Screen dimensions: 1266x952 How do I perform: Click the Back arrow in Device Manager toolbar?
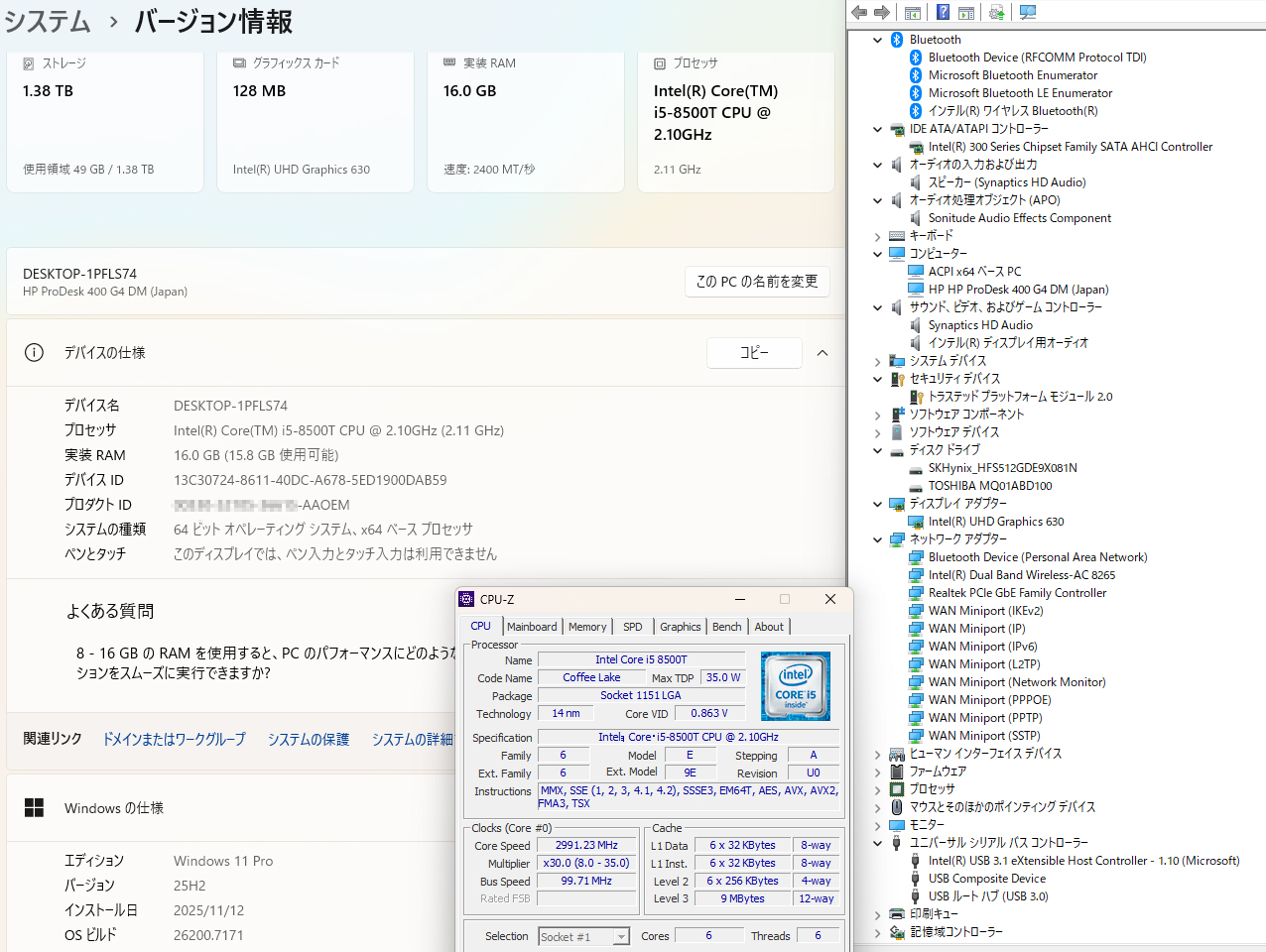859,13
